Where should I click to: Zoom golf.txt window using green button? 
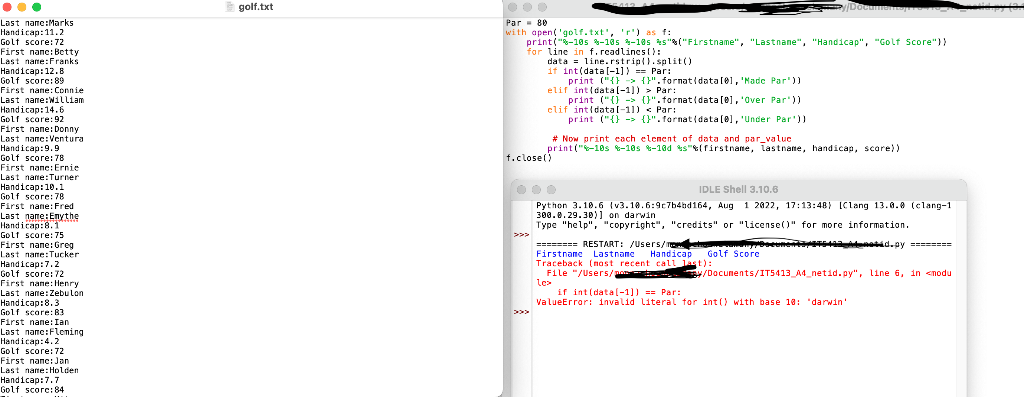pos(36,7)
